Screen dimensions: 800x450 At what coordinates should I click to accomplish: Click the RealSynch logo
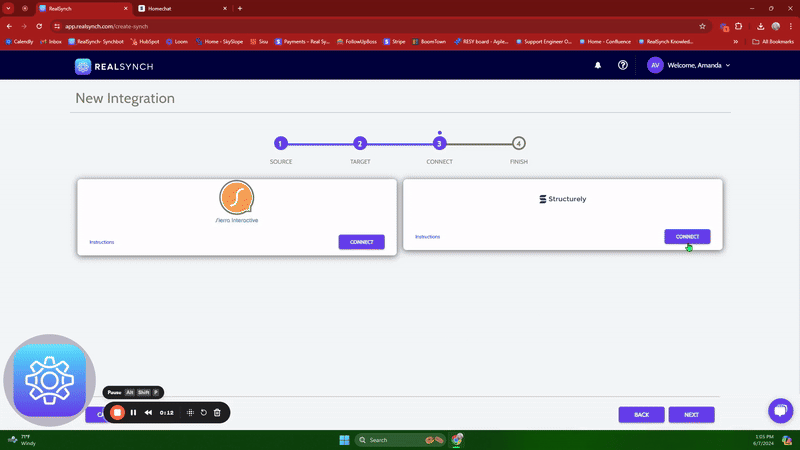[114, 66]
